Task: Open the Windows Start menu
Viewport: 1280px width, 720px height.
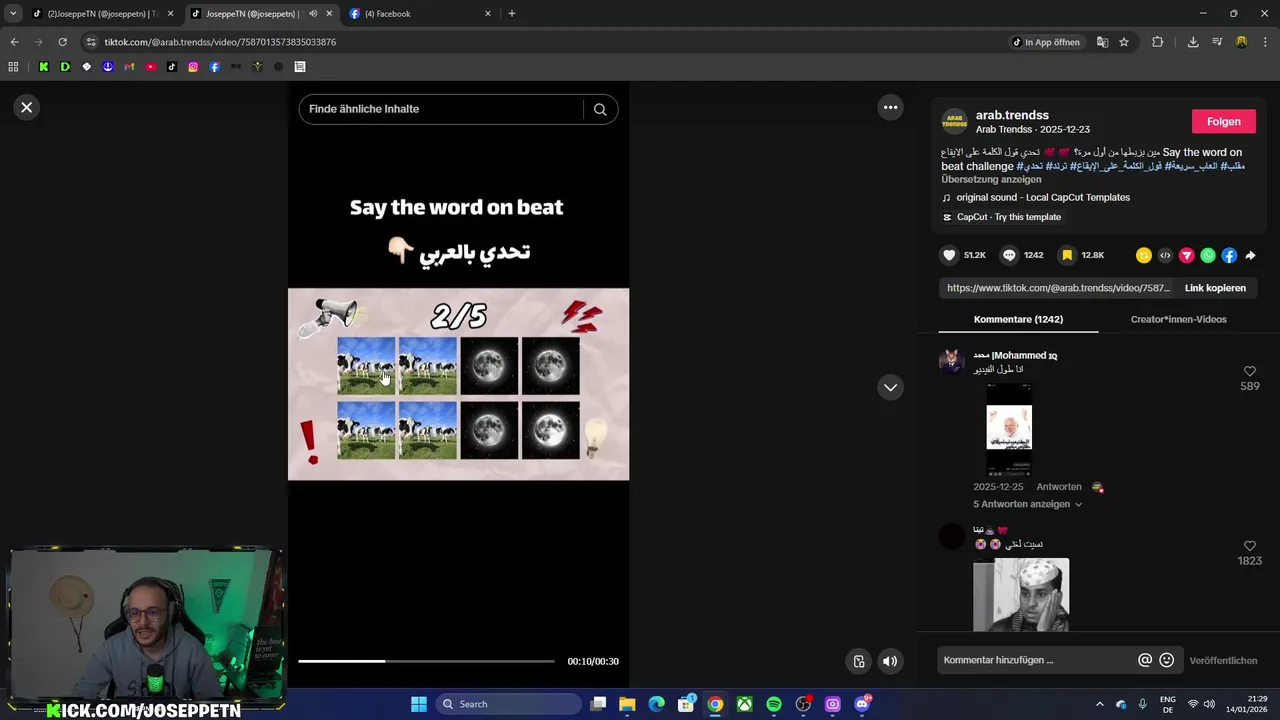Action: coord(419,704)
